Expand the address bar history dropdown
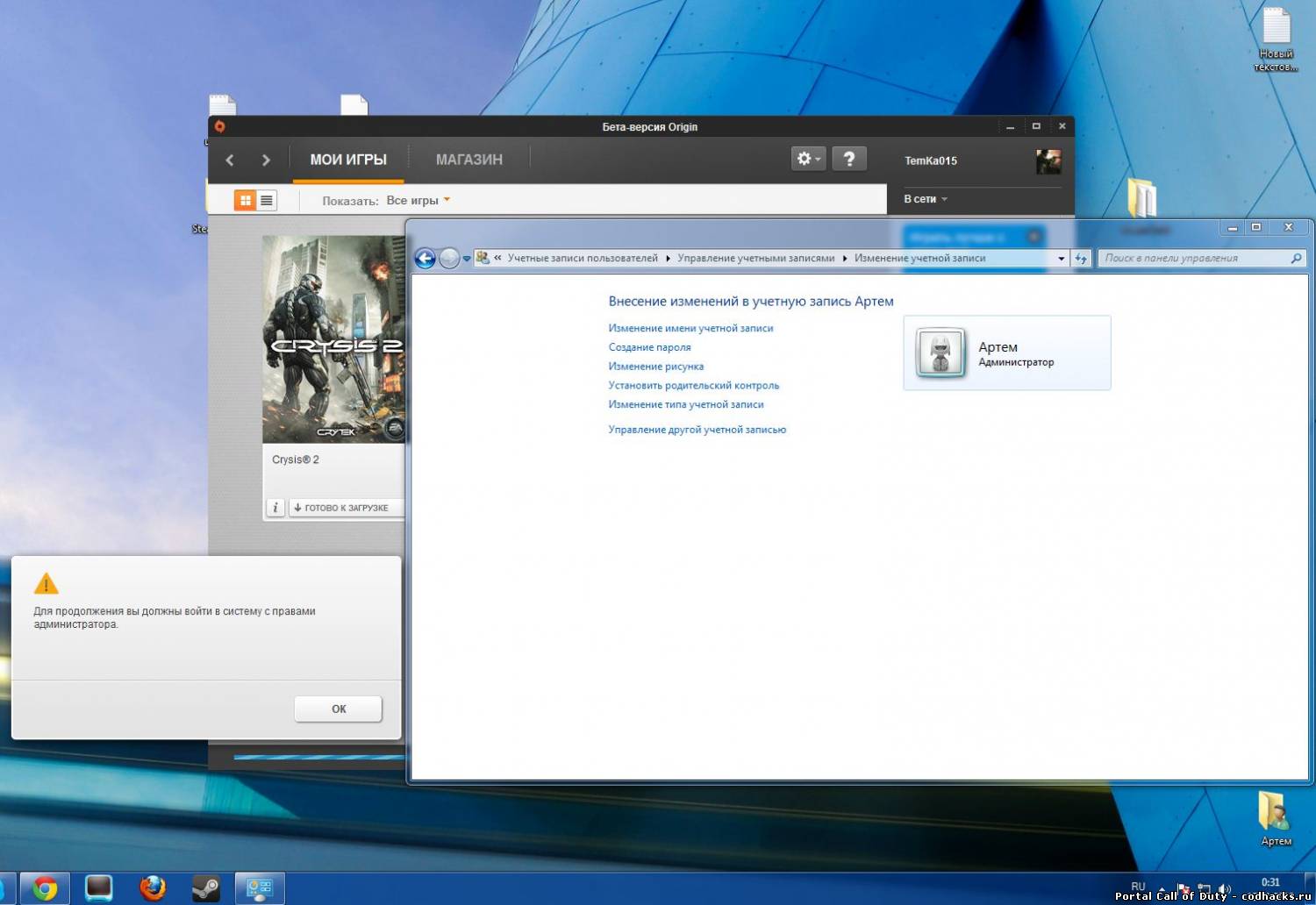The height and width of the screenshot is (905, 1316). [1061, 258]
